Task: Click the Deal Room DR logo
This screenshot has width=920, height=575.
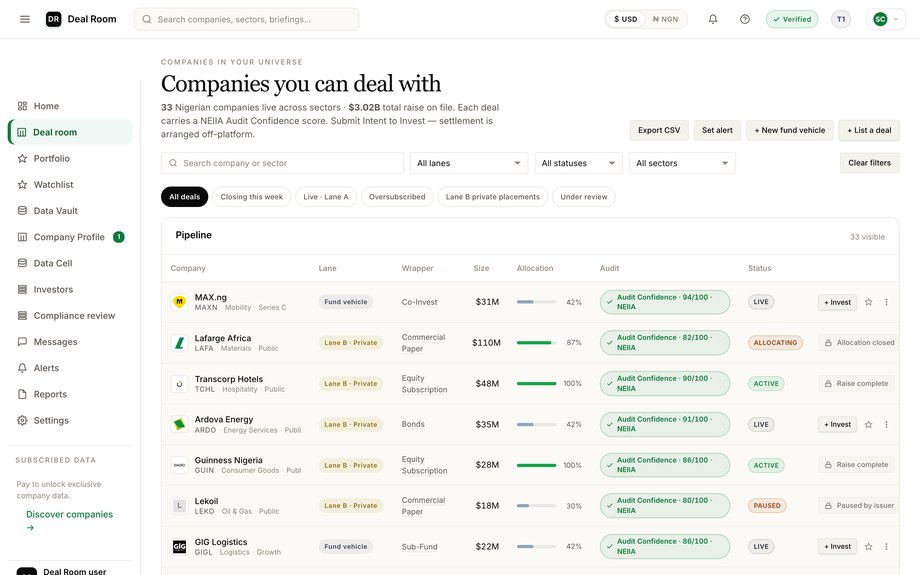Action: click(53, 19)
